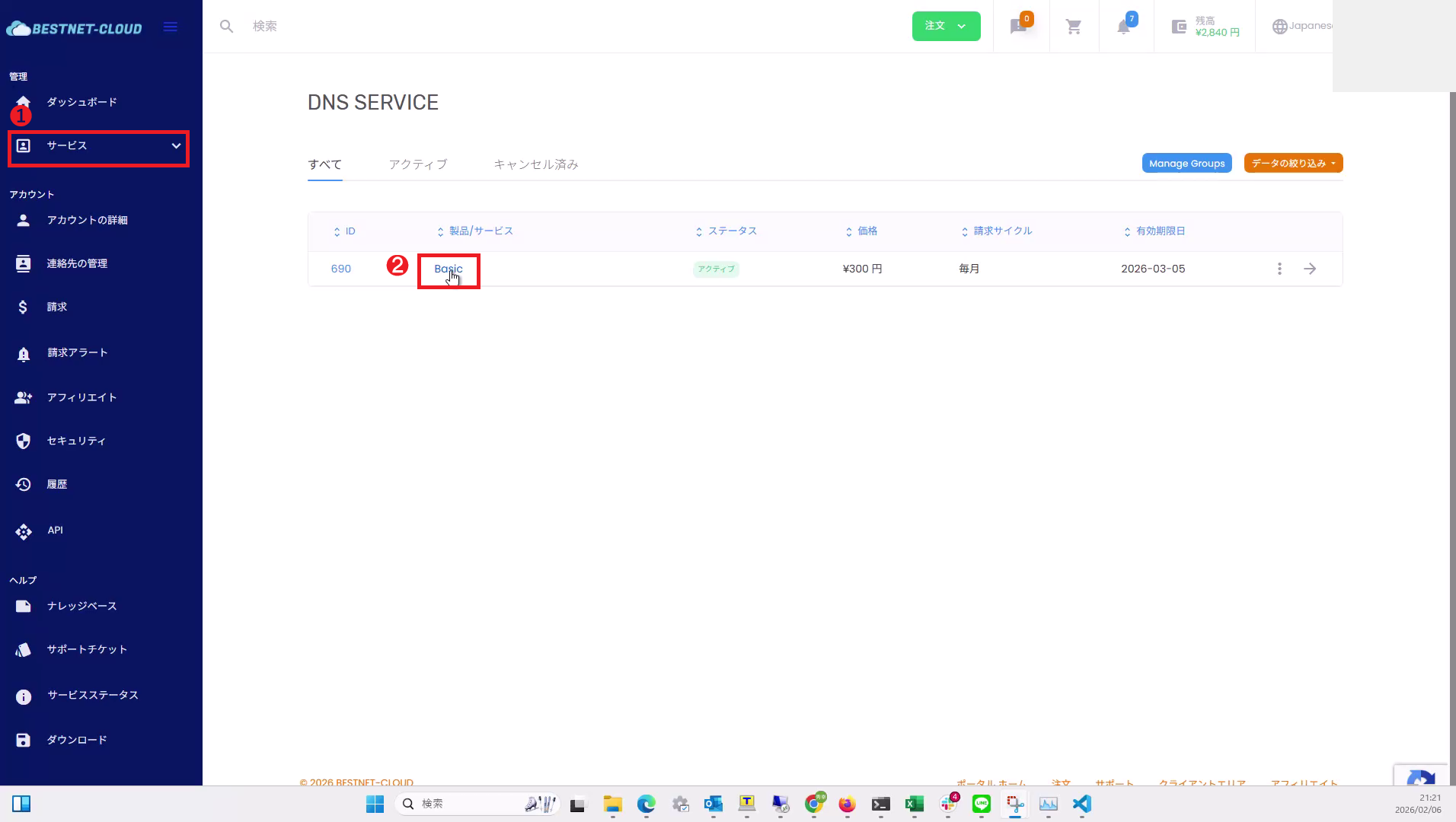Sort the table by ID column

345,231
